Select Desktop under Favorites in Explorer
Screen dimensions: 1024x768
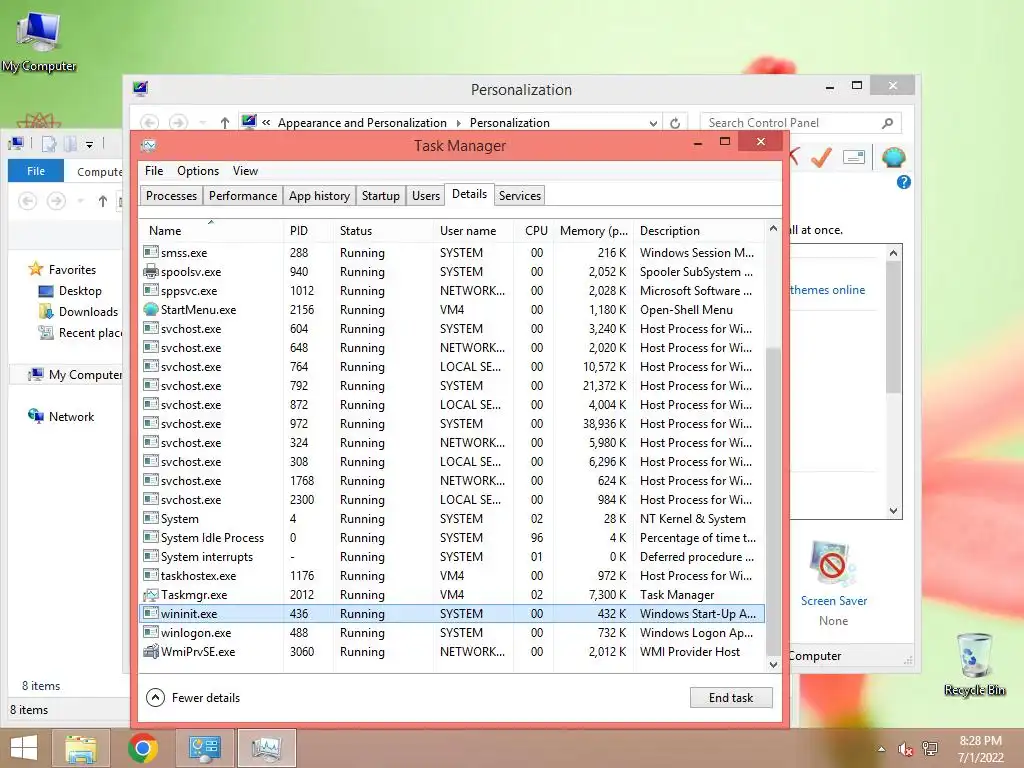point(80,291)
